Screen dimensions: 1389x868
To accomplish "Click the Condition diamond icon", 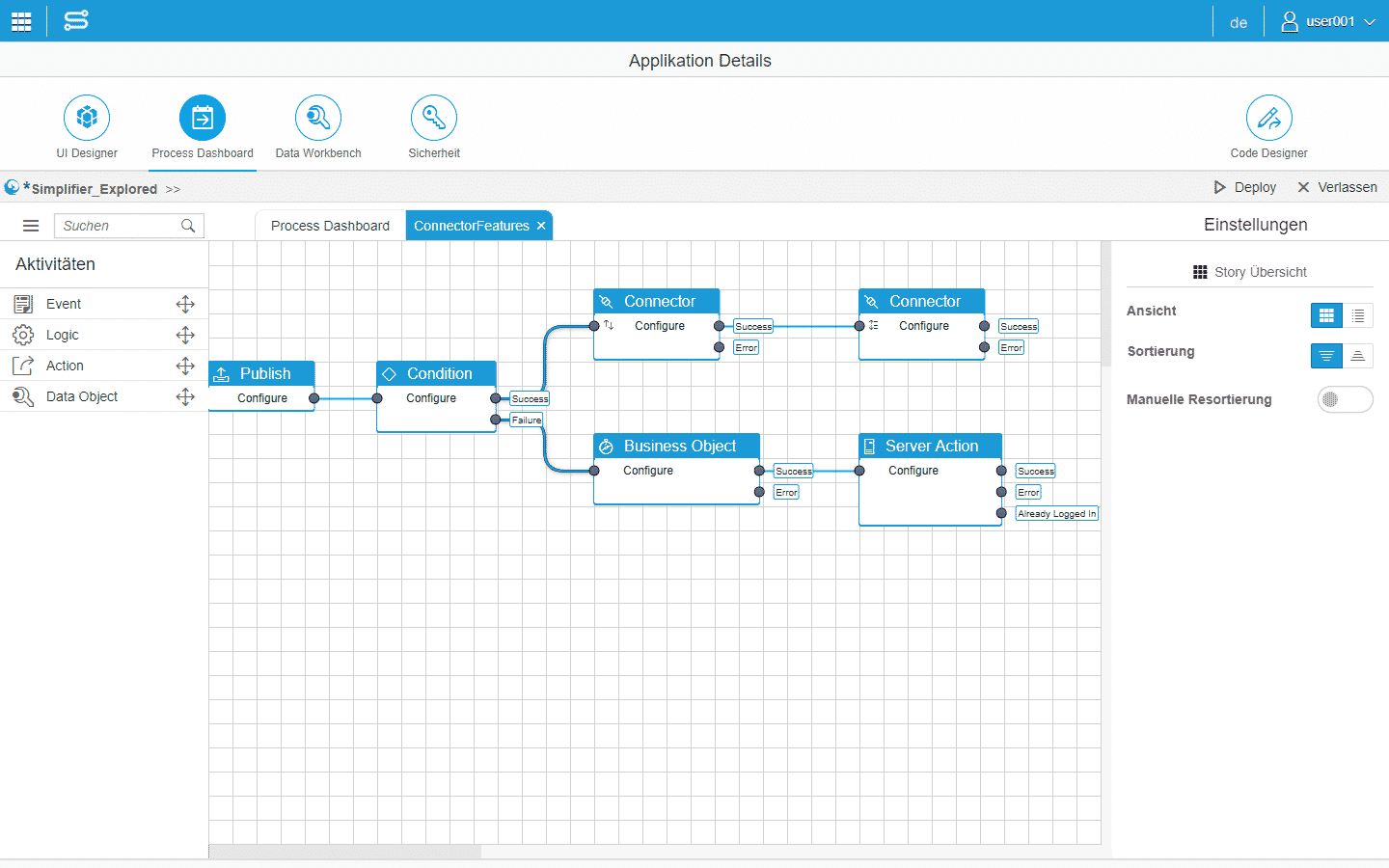I will [389, 374].
